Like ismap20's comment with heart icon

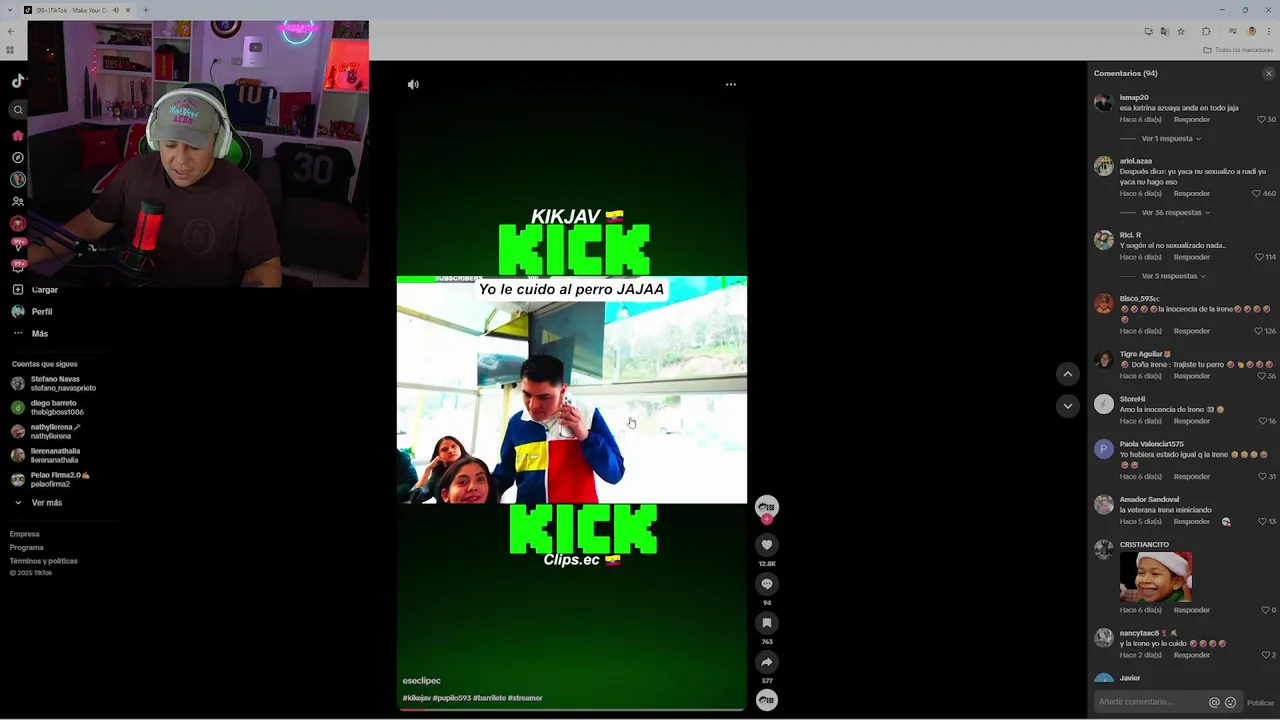click(1261, 119)
